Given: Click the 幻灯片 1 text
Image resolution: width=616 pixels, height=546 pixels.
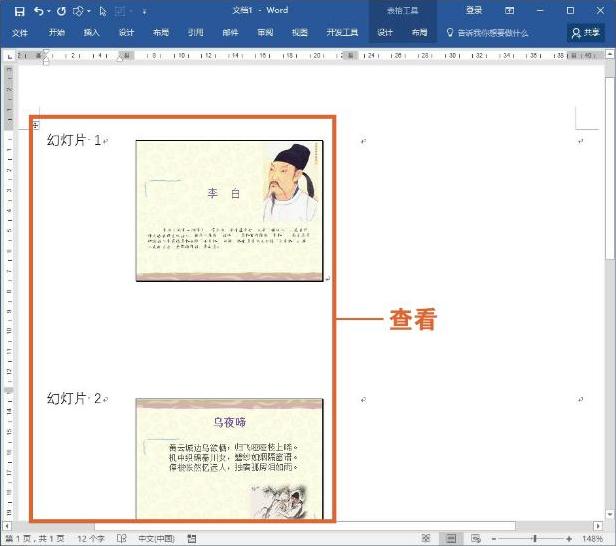Looking at the screenshot, I should tap(74, 139).
